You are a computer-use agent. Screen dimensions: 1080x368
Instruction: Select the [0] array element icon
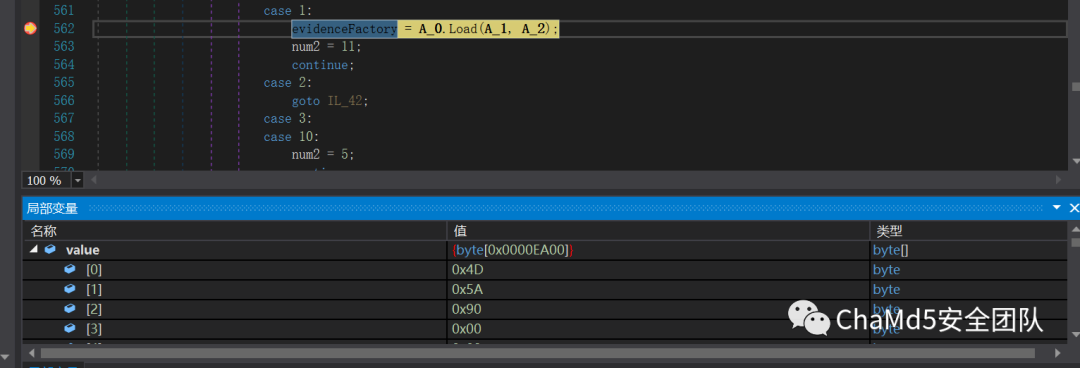pyautogui.click(x=70, y=269)
